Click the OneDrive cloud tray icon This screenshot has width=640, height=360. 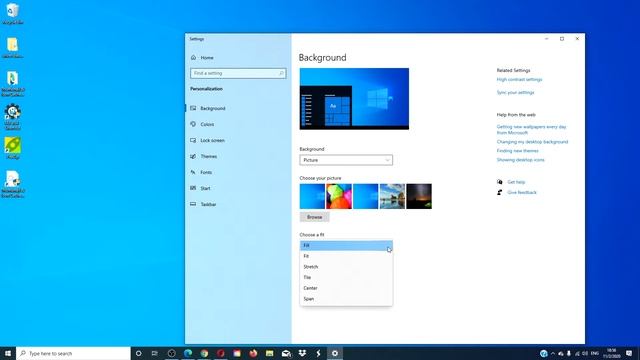[x=561, y=353]
